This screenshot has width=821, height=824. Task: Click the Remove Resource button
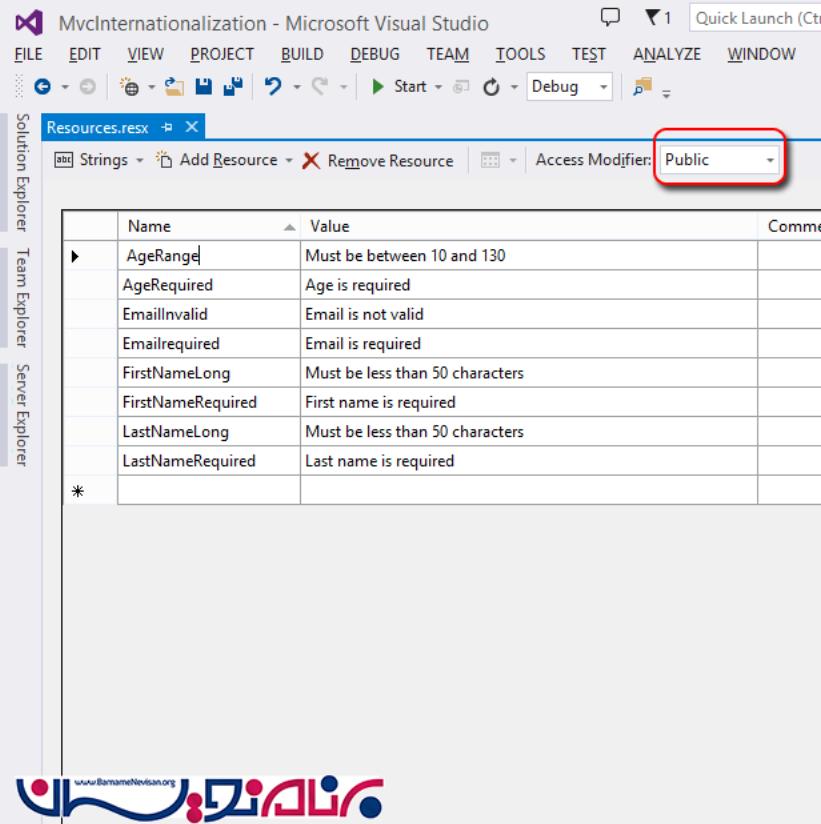[378, 160]
